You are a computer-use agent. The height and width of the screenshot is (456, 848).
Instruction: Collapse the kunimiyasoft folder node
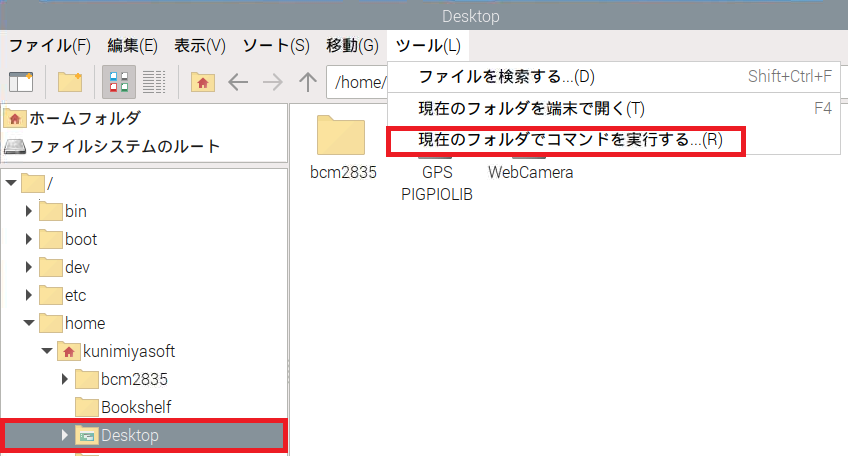(47, 351)
